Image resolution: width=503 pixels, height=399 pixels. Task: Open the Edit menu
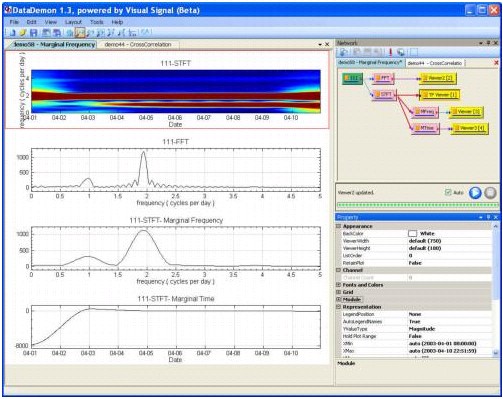coord(31,22)
